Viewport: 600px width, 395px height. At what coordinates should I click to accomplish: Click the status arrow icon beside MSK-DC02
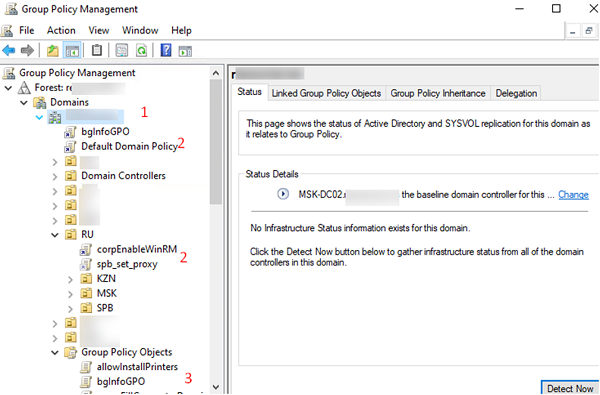(283, 194)
